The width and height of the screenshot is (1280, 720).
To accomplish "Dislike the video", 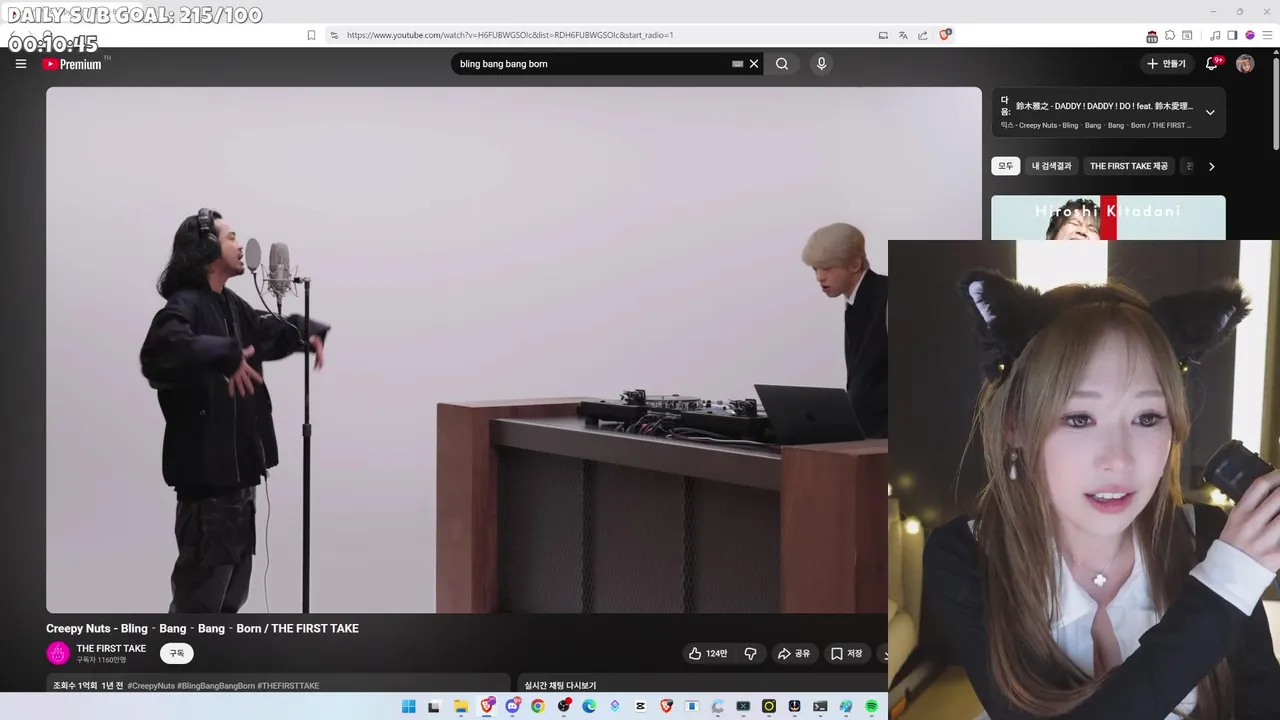I will point(751,653).
